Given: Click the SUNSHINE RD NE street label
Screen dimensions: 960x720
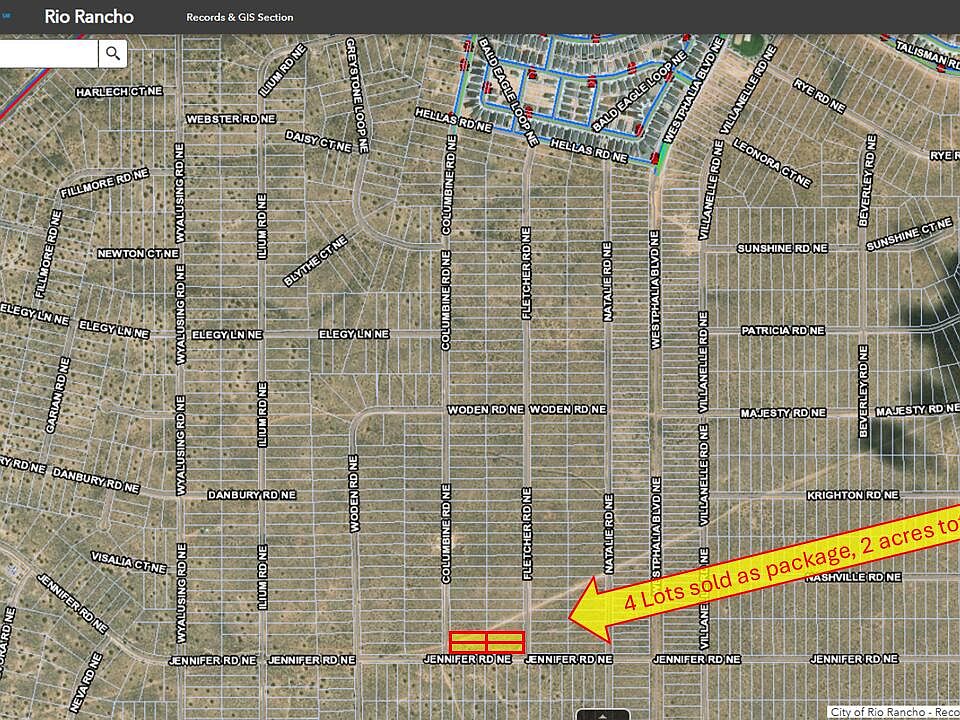Looking at the screenshot, I should pyautogui.click(x=782, y=248).
